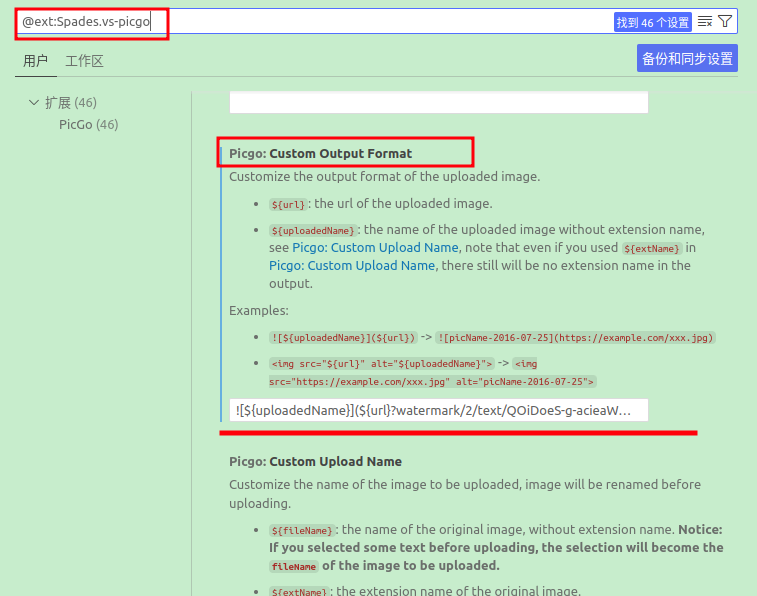Click the Custom Output Format setting title
This screenshot has height=596, width=757.
(x=321, y=153)
